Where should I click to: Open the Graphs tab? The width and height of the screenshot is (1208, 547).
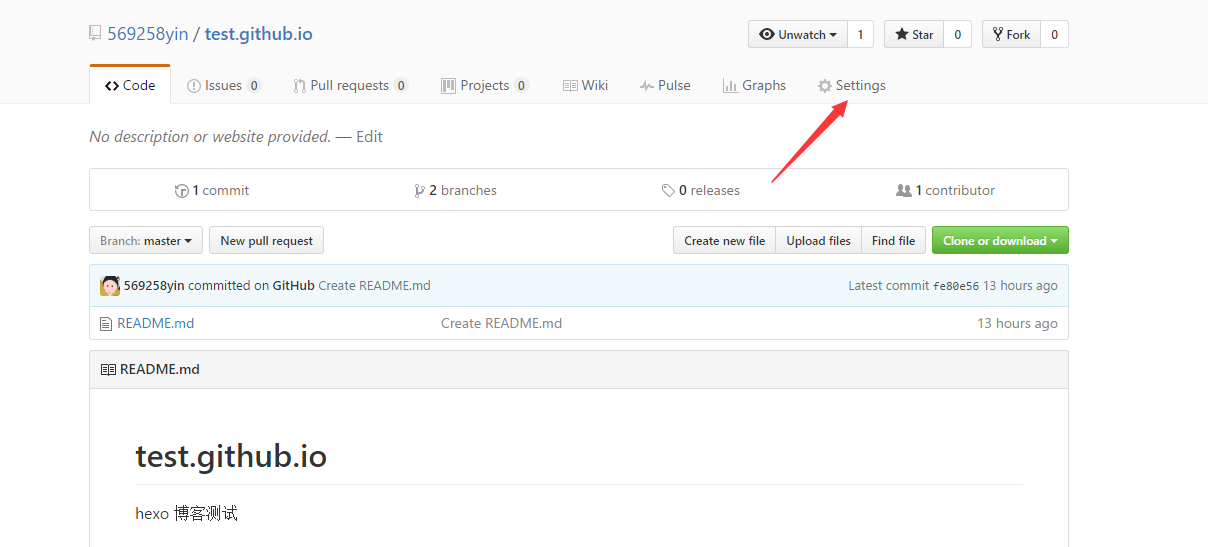(754, 86)
